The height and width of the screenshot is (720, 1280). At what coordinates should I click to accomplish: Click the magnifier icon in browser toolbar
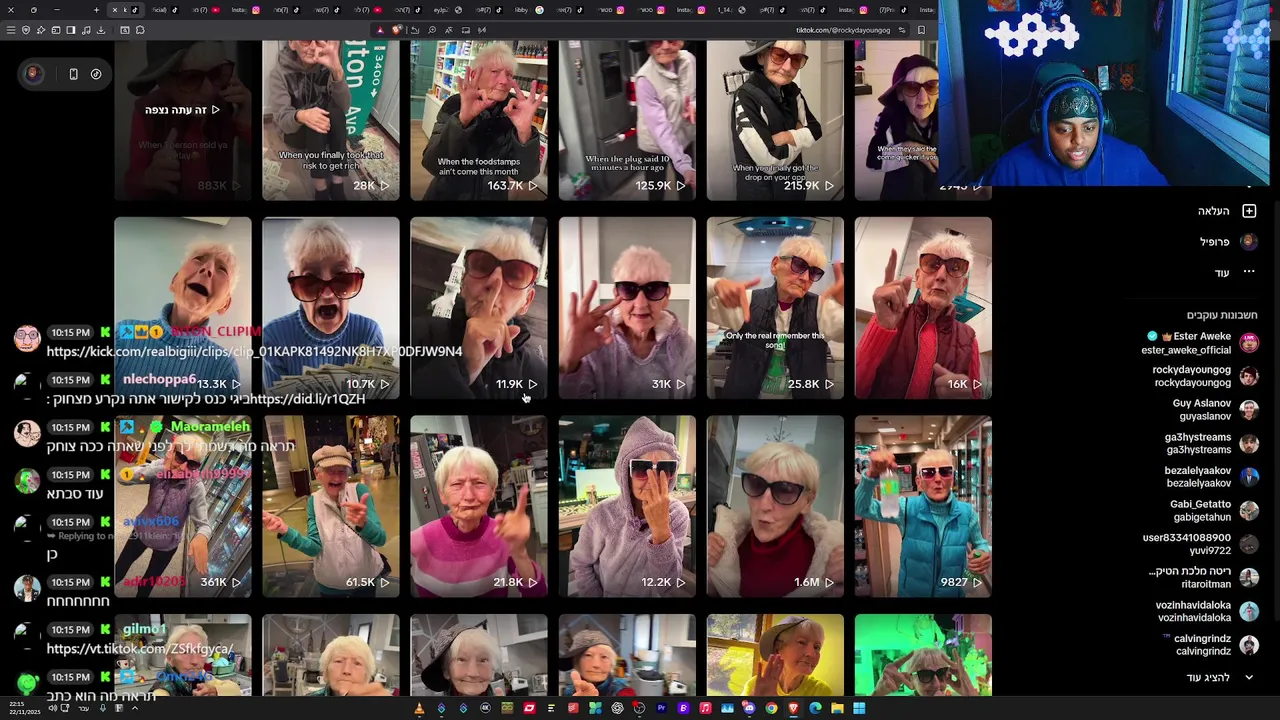(432, 30)
